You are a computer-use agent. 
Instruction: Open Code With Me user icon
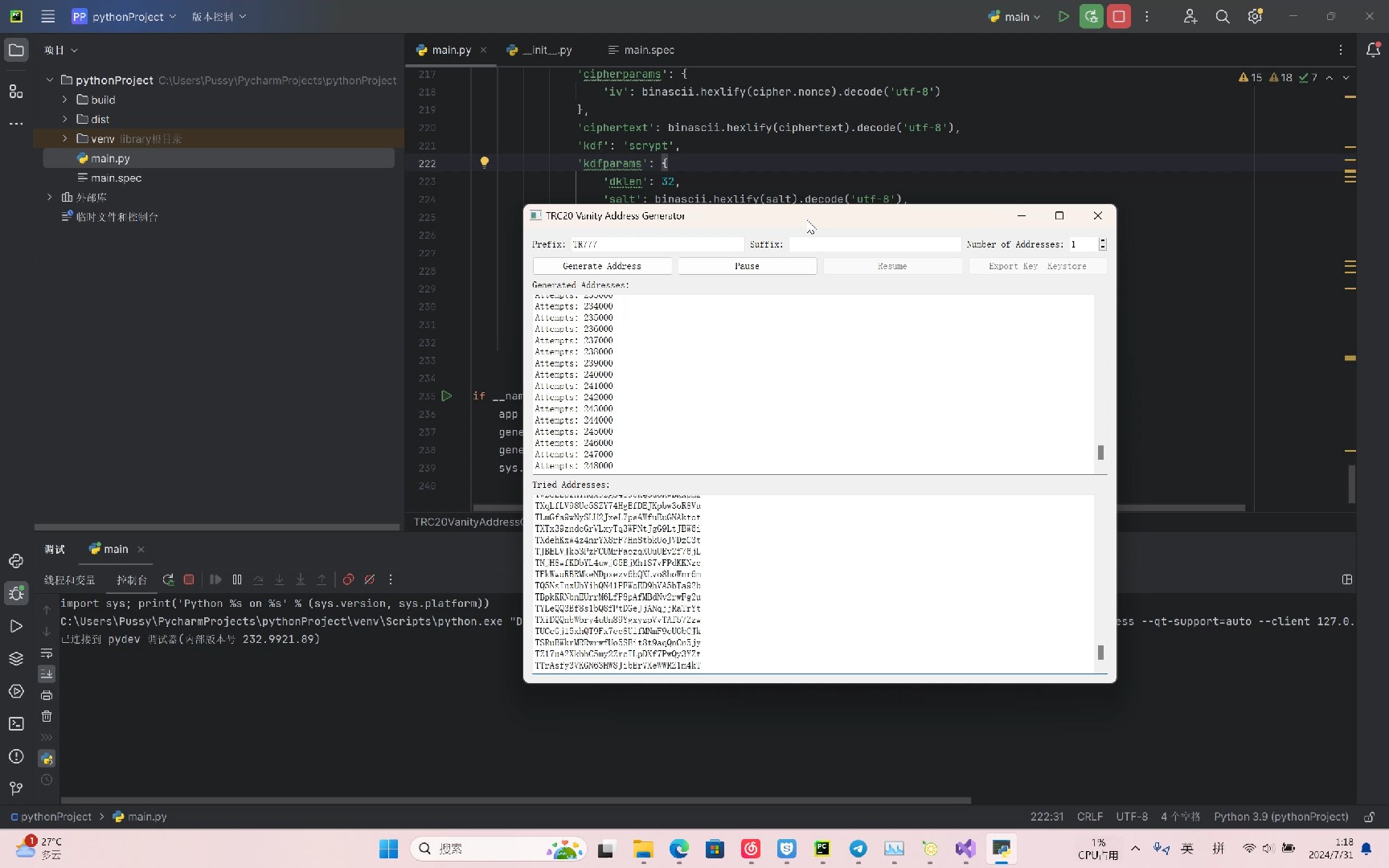click(x=1190, y=16)
